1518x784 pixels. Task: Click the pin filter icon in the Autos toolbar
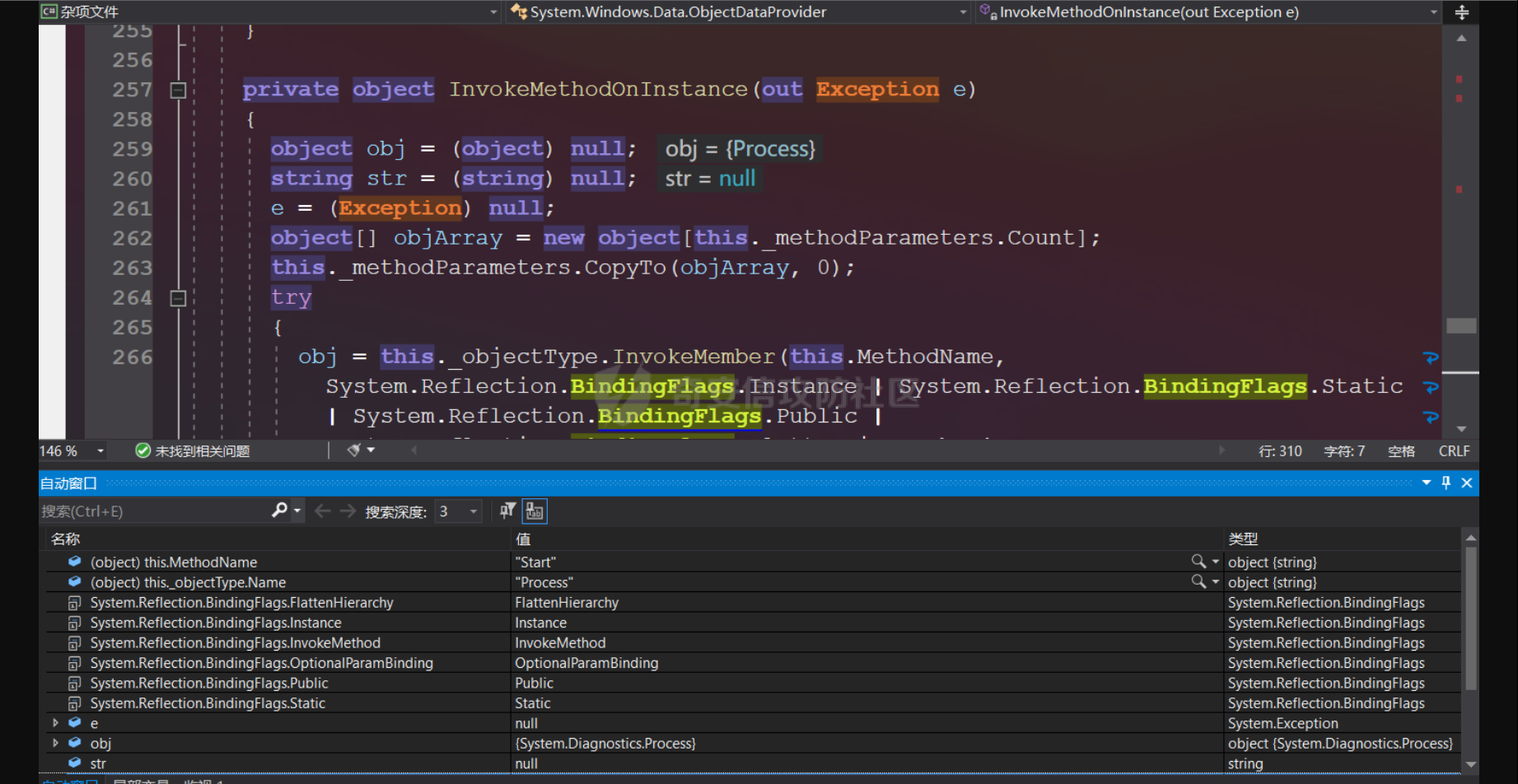[507, 511]
